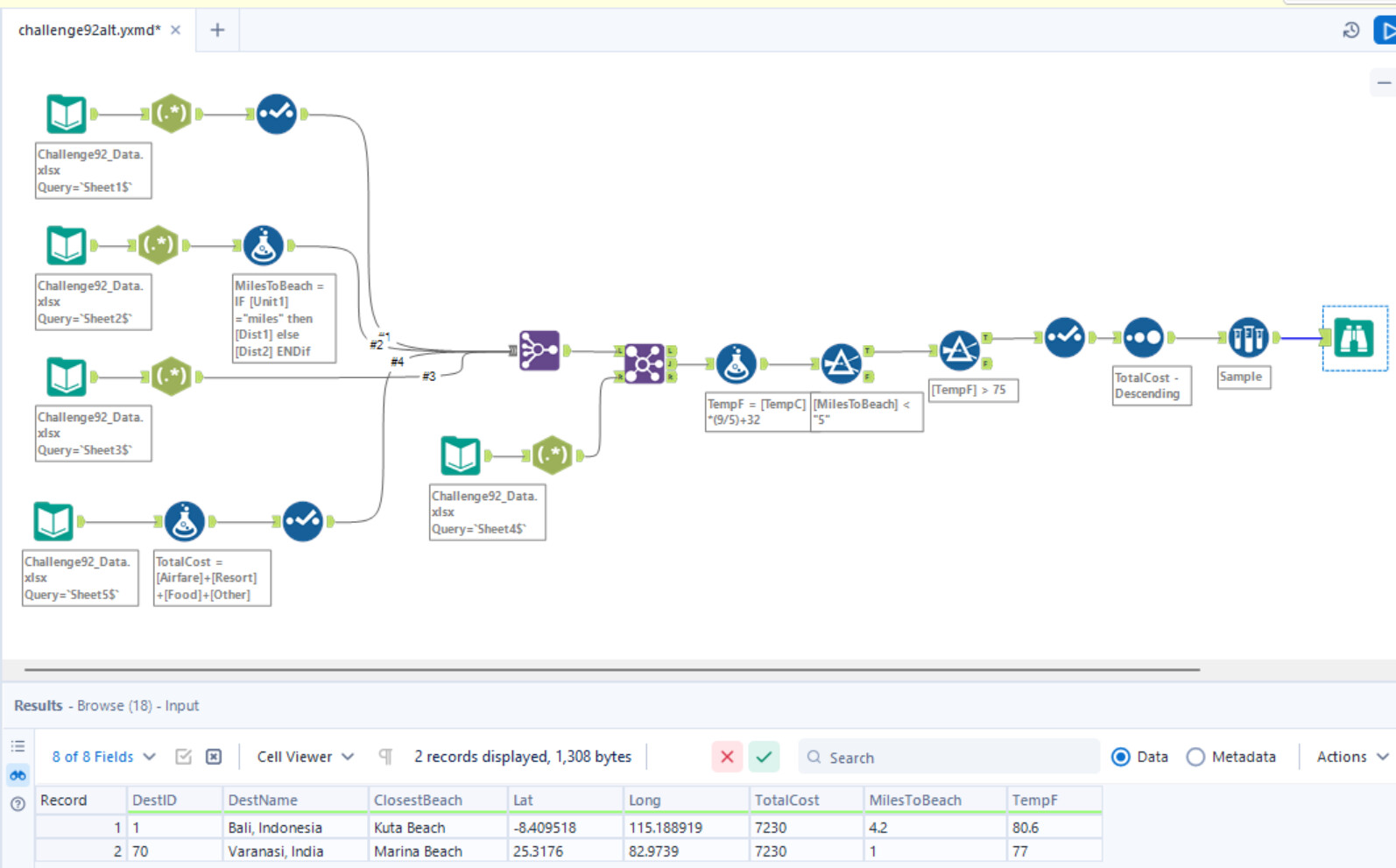
Task: Select the Browse tool at workflow end
Action: tap(1354, 339)
